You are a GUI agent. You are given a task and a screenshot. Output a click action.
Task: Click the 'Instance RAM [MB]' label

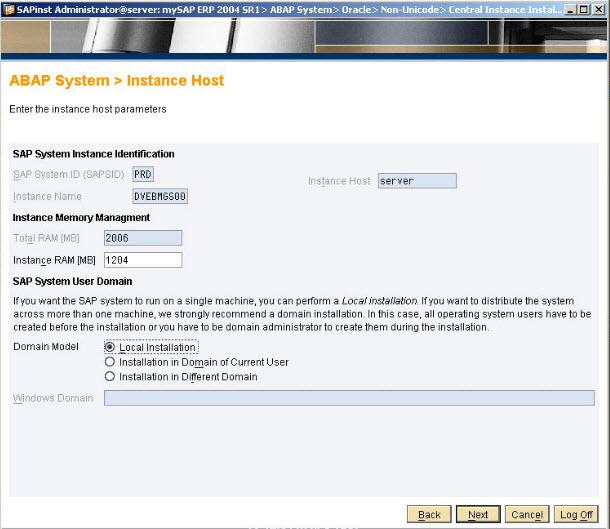(x=54, y=260)
